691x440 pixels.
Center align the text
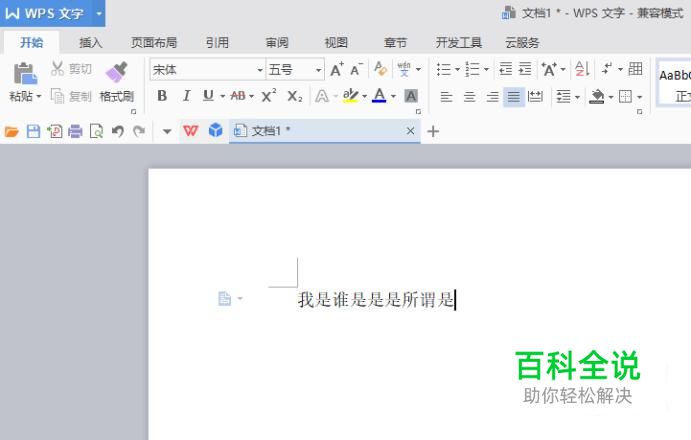(469, 96)
